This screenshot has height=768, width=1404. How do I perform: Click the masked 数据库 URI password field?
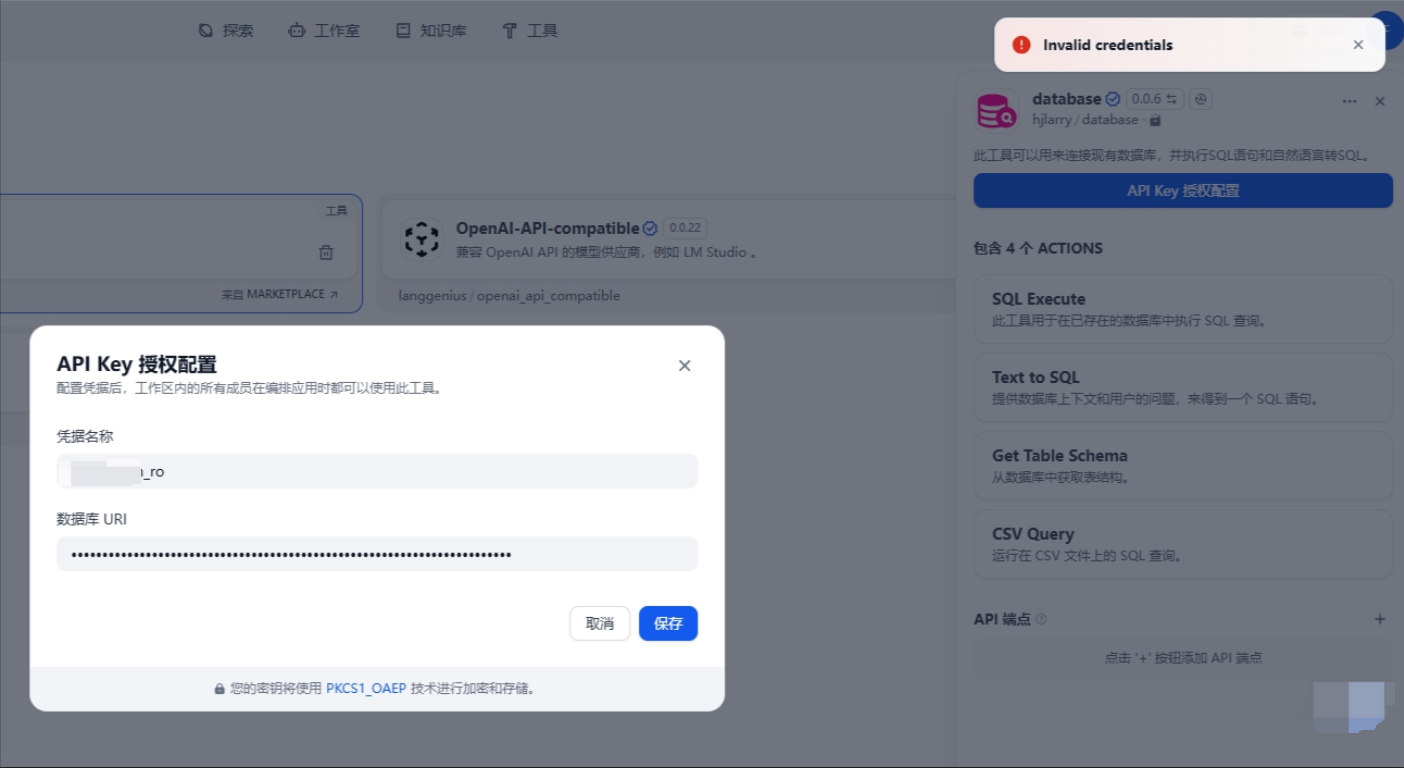click(x=377, y=553)
